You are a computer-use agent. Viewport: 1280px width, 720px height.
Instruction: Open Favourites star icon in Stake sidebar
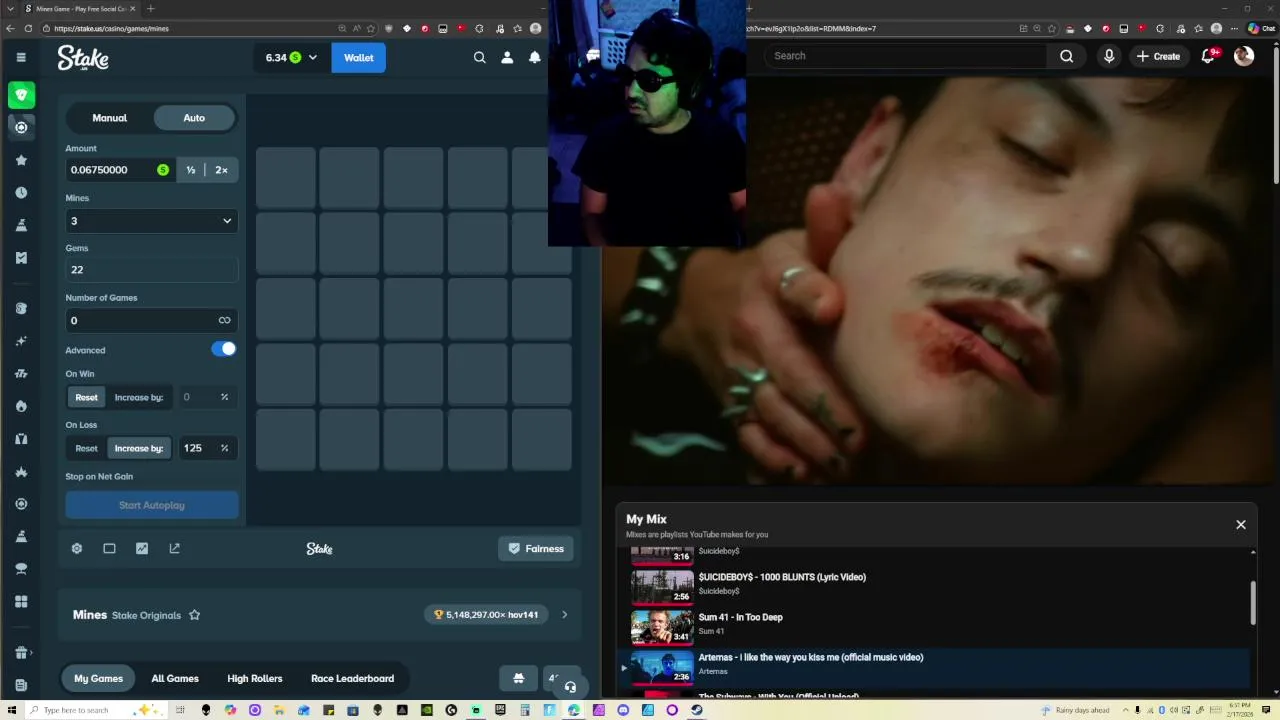click(21, 160)
